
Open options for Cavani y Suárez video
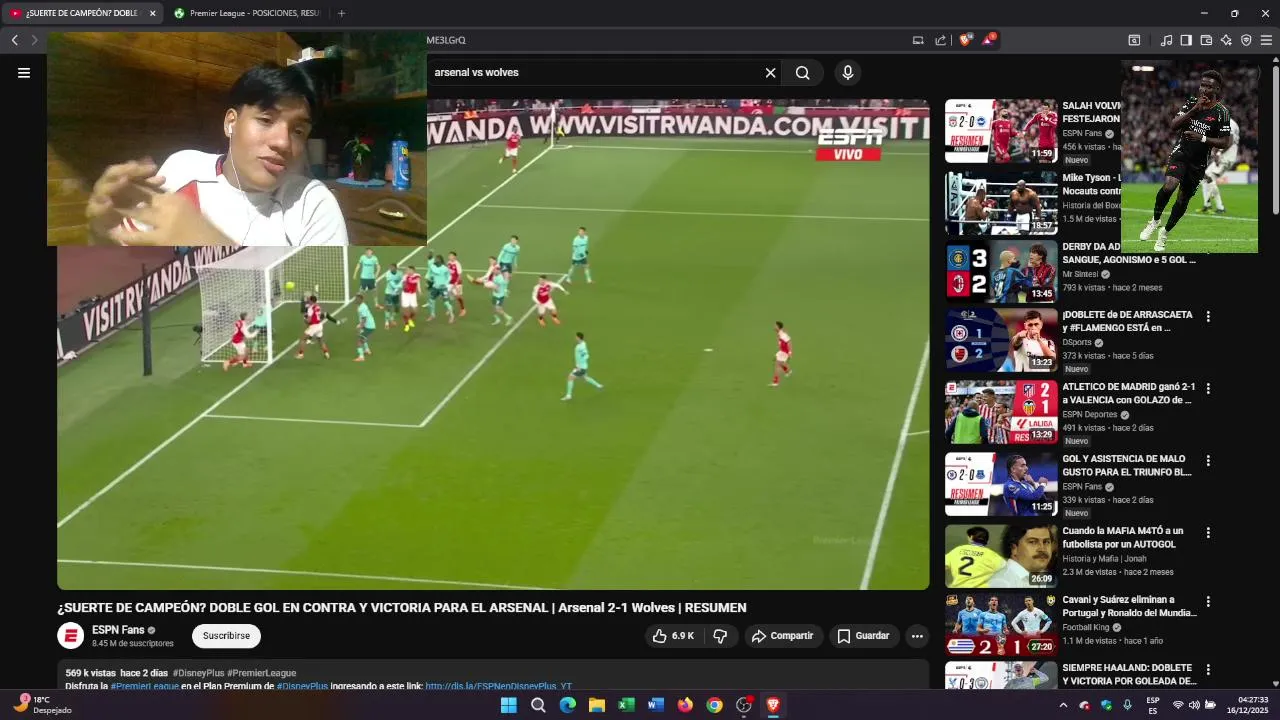tap(1208, 602)
